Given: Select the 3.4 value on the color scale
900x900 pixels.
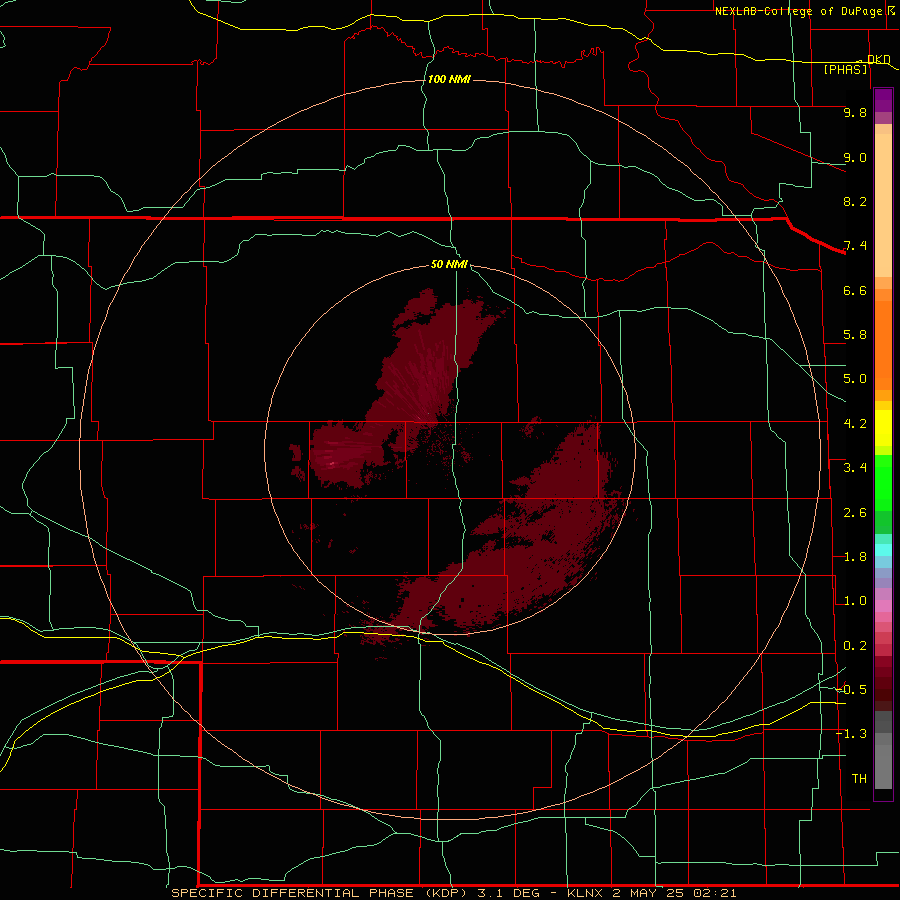Looking at the screenshot, I should [x=855, y=468].
